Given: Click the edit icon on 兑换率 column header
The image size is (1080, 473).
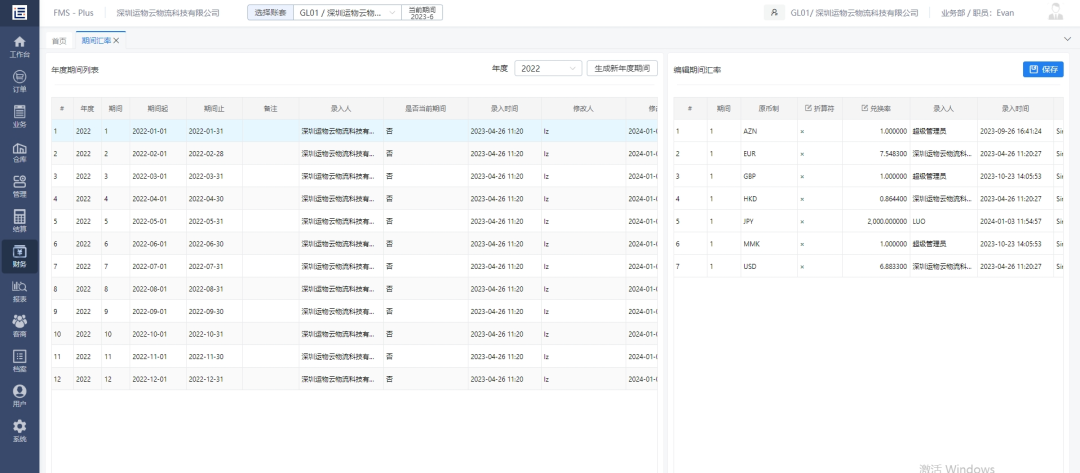Looking at the screenshot, I should point(864,108).
